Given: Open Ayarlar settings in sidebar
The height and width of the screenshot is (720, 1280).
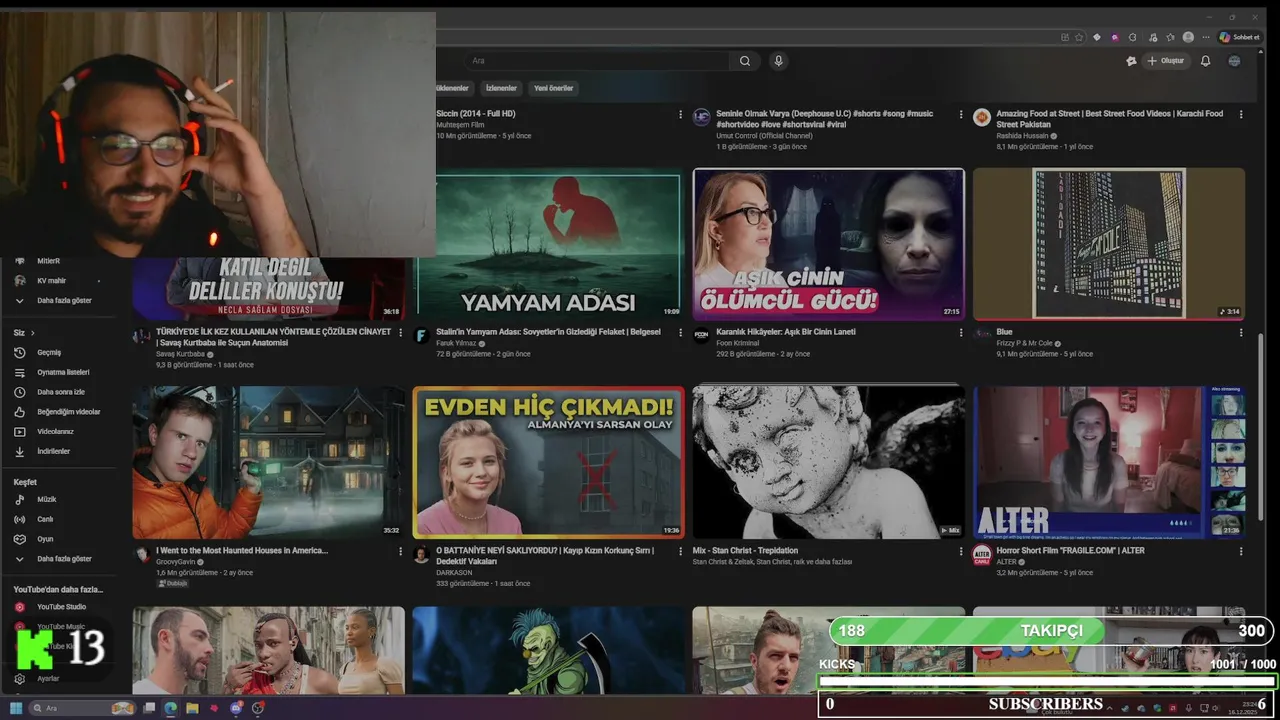Looking at the screenshot, I should (x=60, y=678).
